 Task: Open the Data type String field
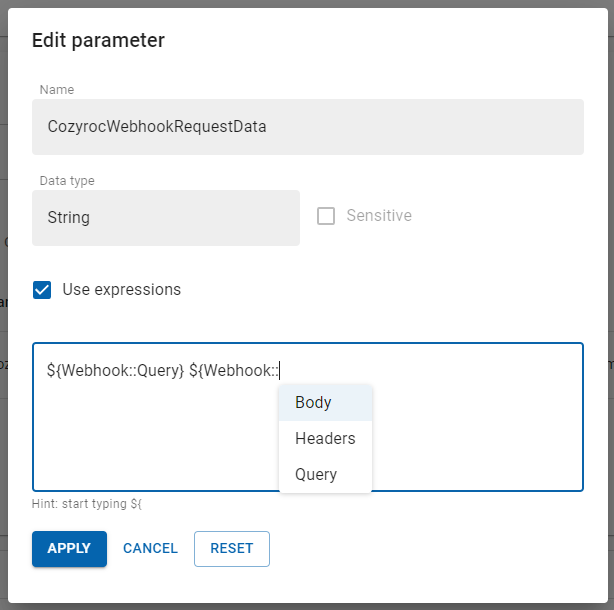[x=165, y=218]
